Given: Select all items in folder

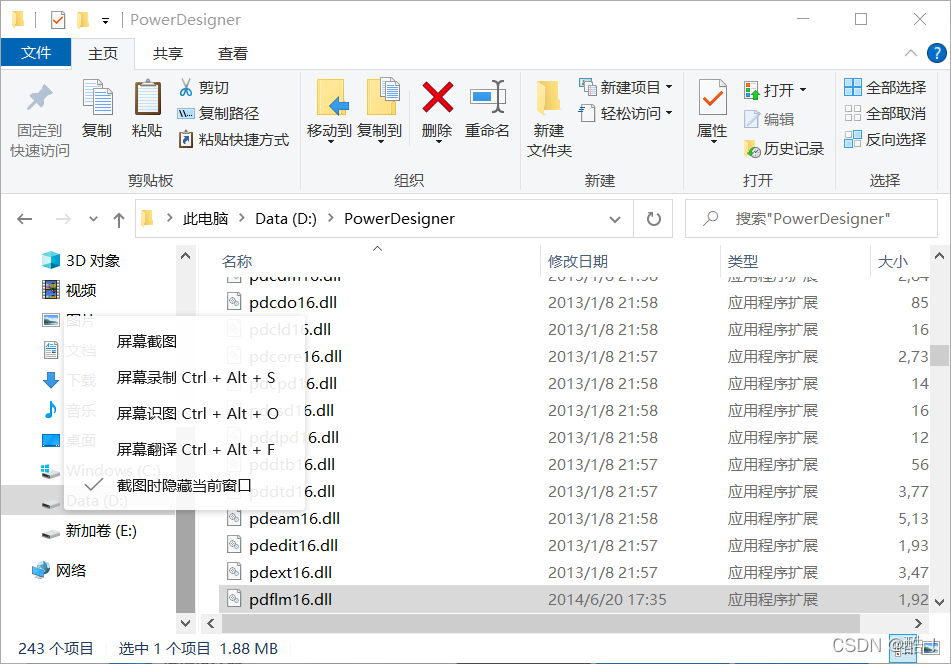Looking at the screenshot, I should click(885, 87).
